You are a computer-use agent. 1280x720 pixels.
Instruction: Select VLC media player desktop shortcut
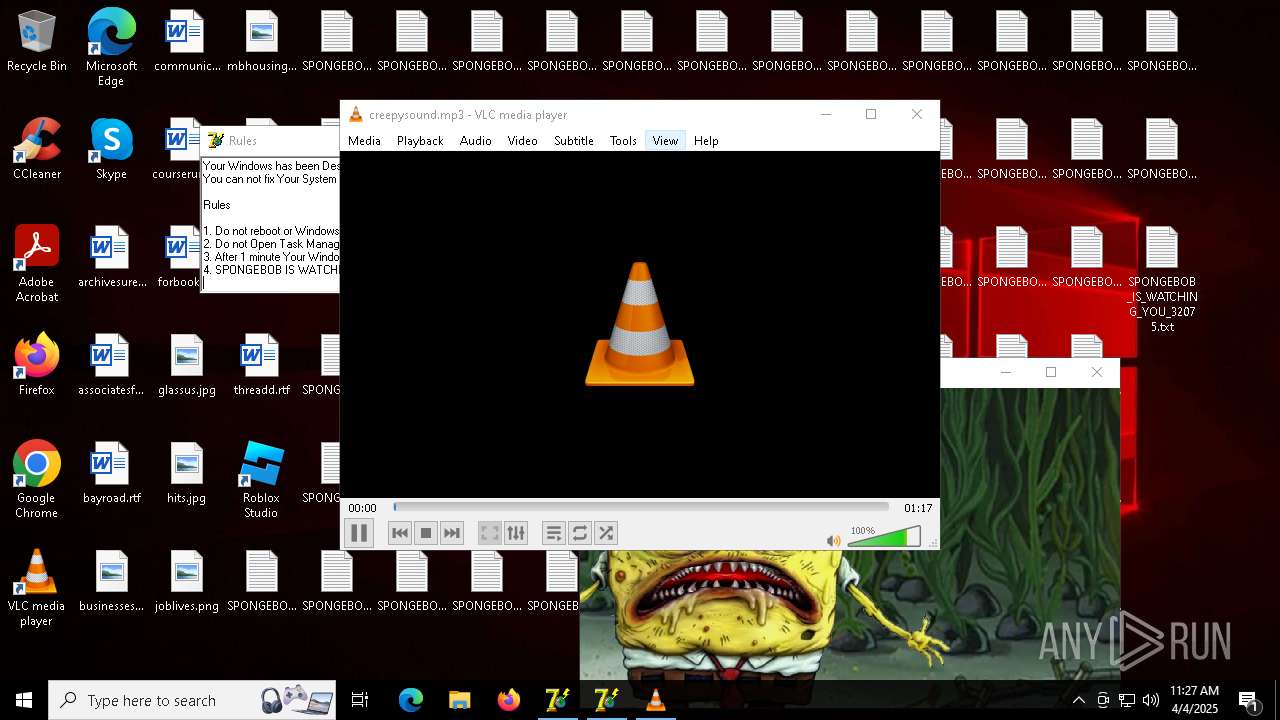click(37, 588)
